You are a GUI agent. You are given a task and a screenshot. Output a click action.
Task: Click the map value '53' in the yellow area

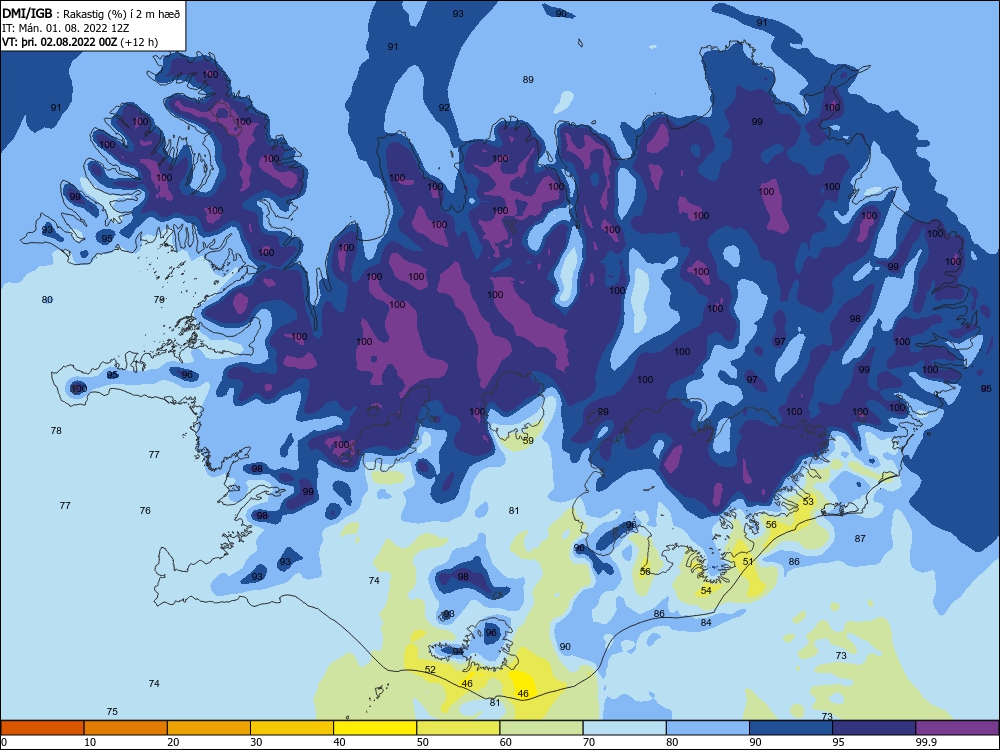[x=808, y=502]
